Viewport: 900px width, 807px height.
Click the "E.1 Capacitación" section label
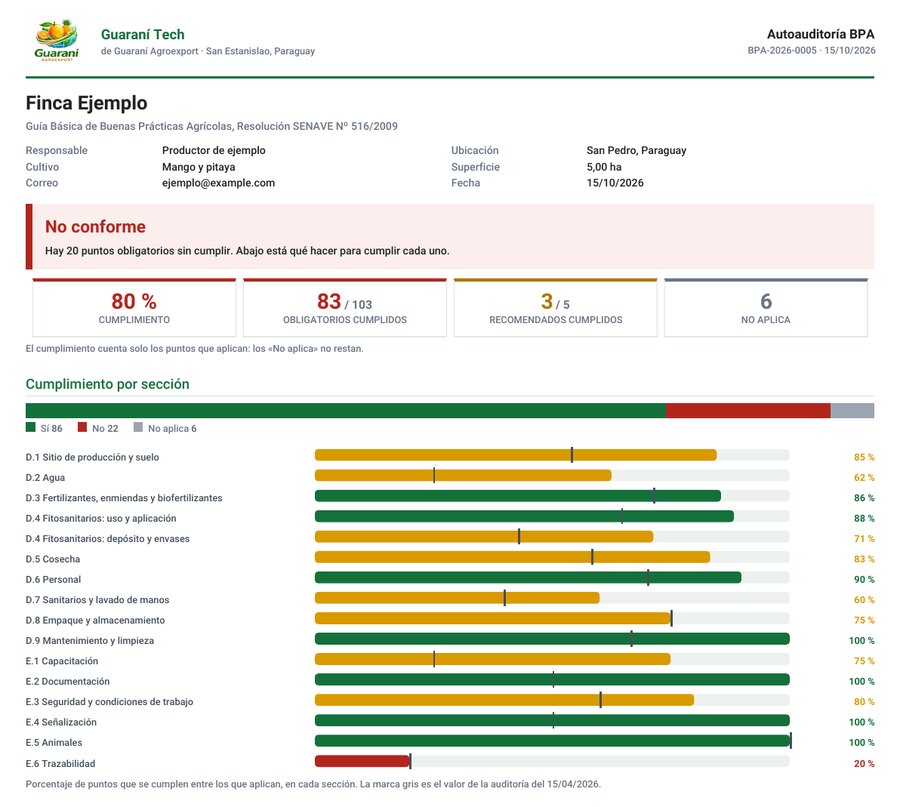(x=62, y=661)
